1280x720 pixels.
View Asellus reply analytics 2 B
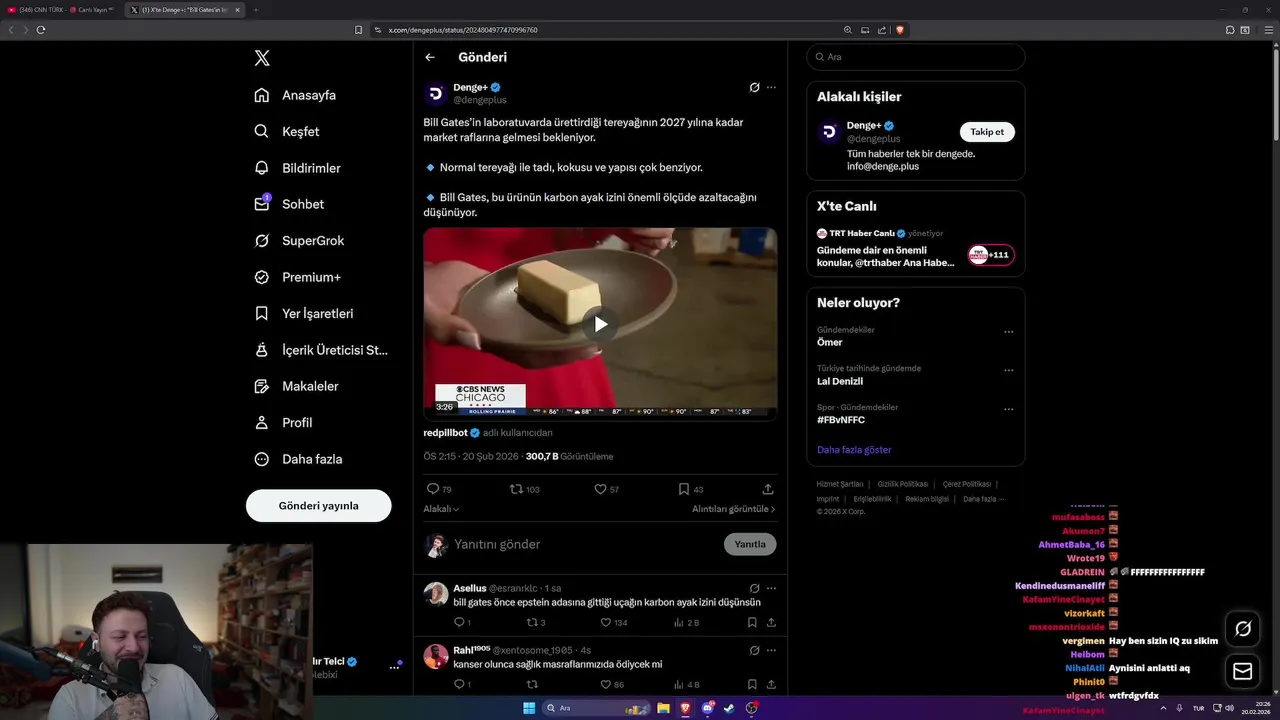pyautogui.click(x=687, y=622)
